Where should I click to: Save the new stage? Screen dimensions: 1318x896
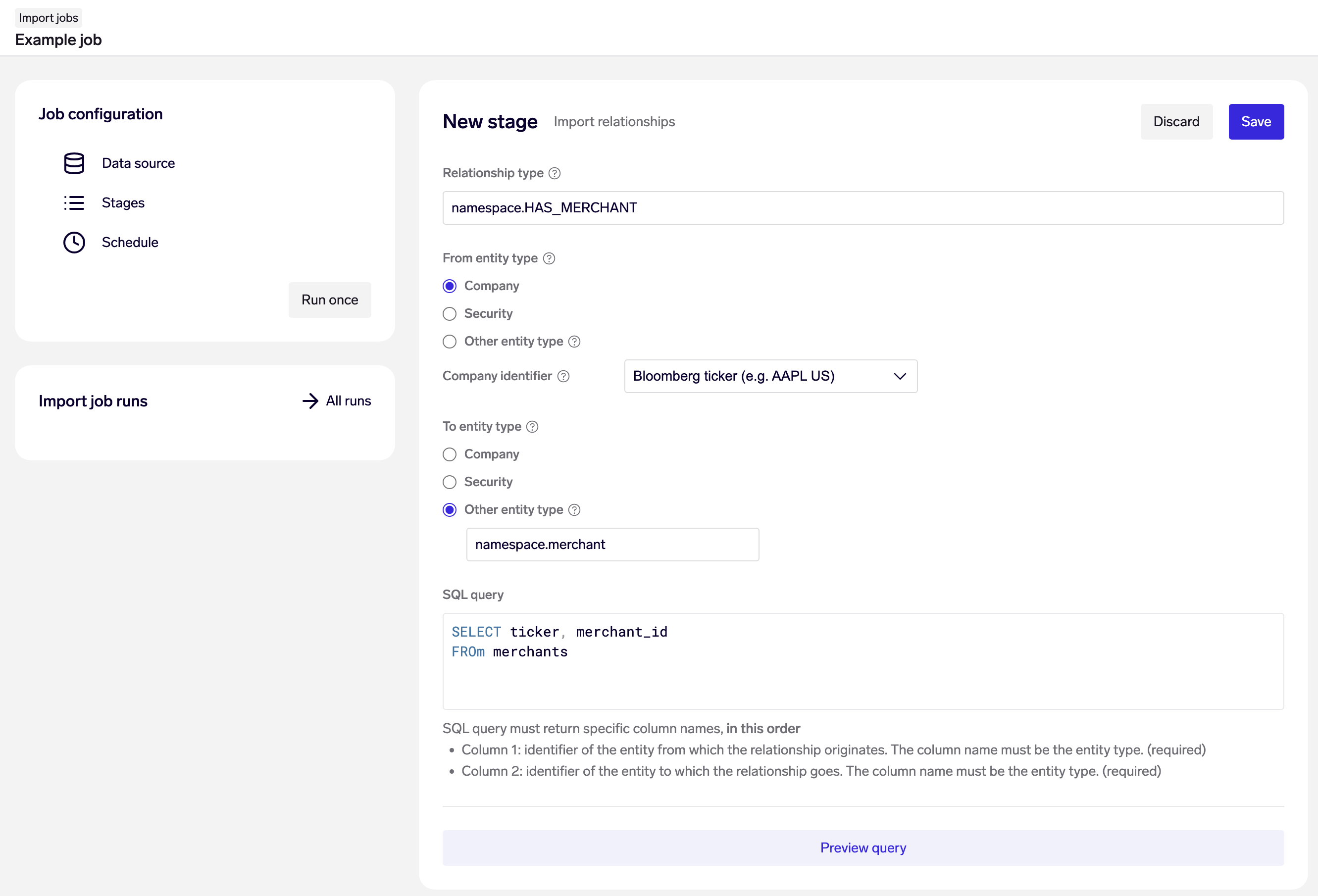[1256, 121]
